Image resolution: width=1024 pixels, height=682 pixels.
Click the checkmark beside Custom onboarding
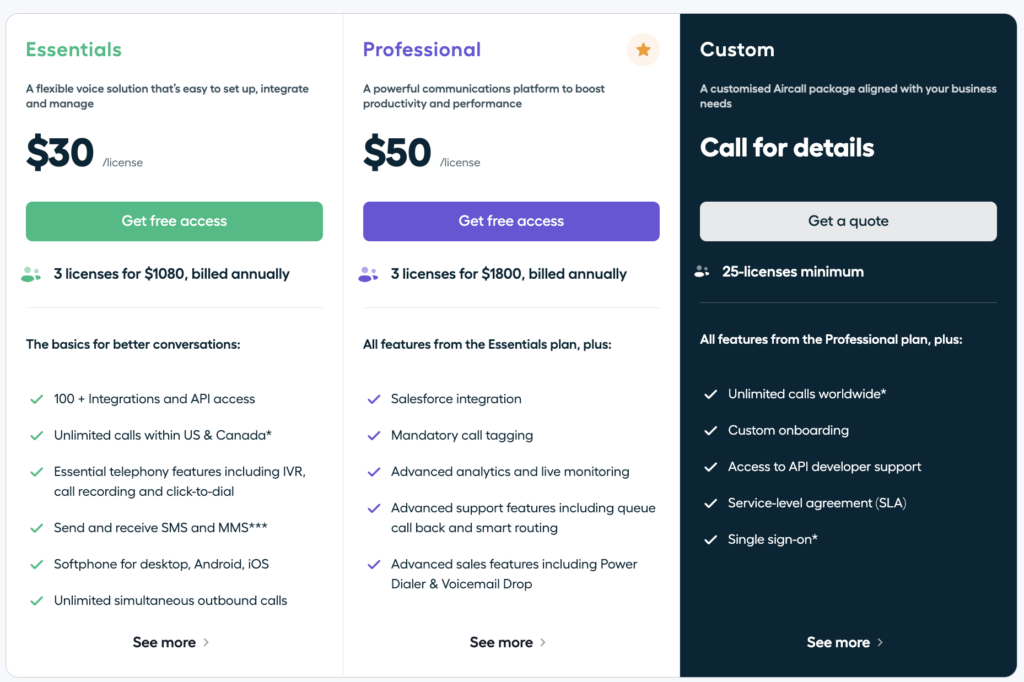click(x=711, y=431)
